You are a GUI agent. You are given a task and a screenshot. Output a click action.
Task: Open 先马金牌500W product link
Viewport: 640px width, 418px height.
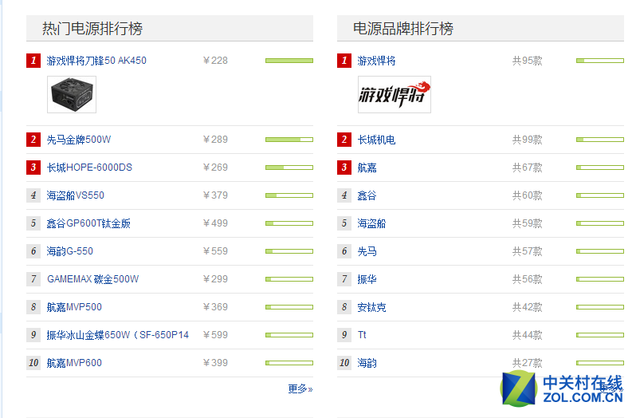(79, 140)
